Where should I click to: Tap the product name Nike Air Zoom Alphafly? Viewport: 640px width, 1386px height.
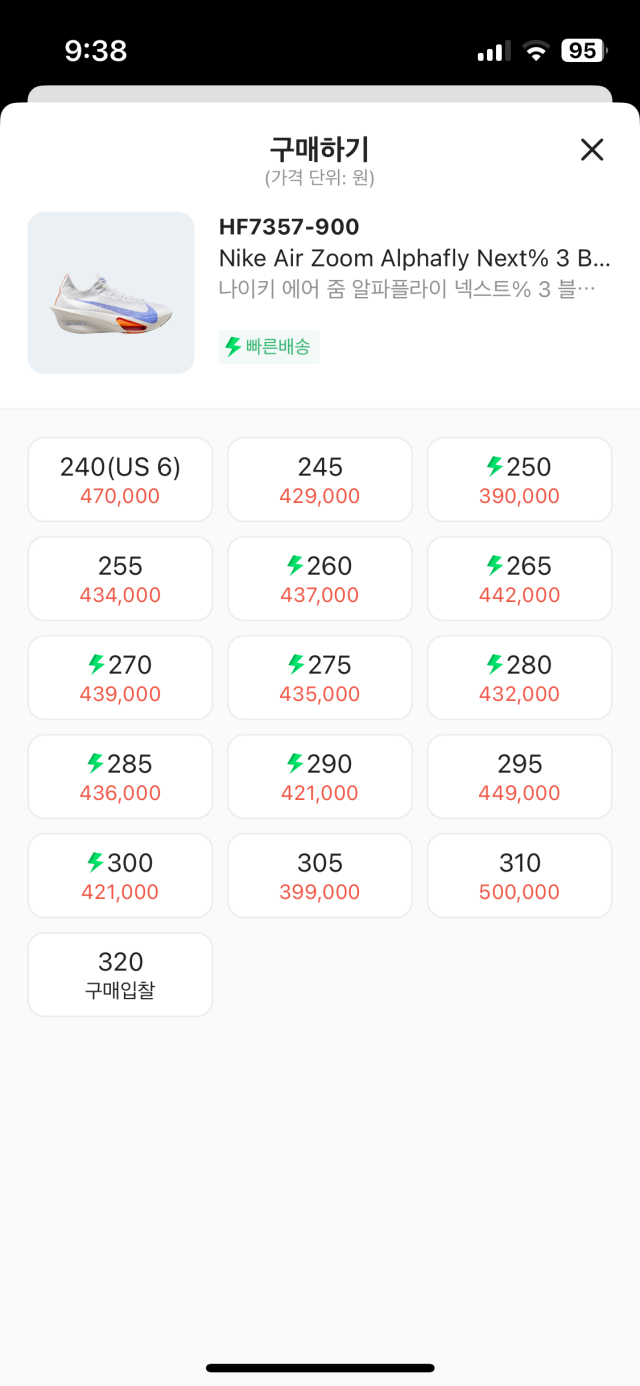tap(414, 258)
